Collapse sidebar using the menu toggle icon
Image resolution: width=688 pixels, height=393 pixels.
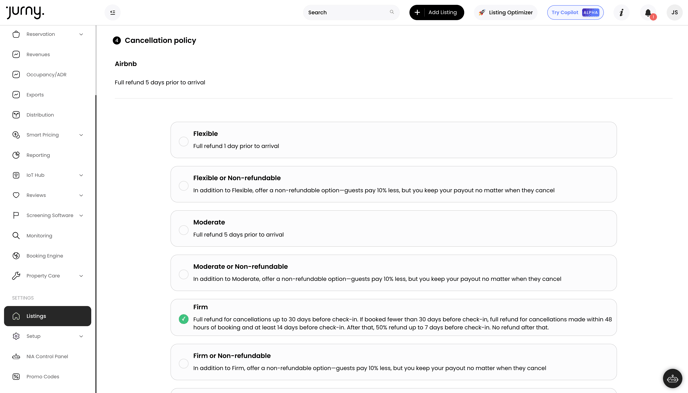click(x=113, y=13)
